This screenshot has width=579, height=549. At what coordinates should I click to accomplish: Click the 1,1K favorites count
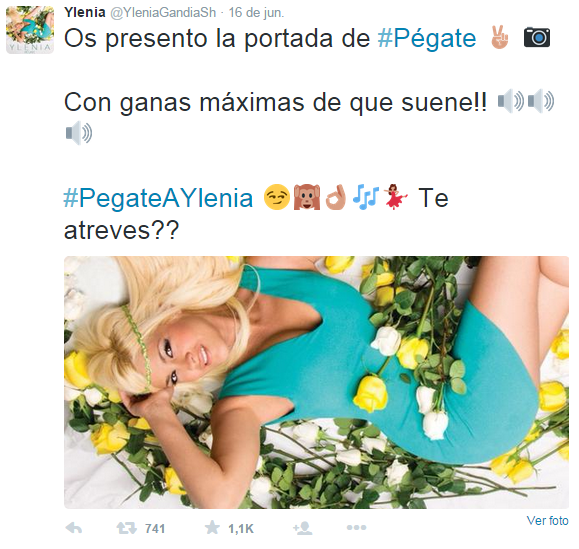point(241,529)
